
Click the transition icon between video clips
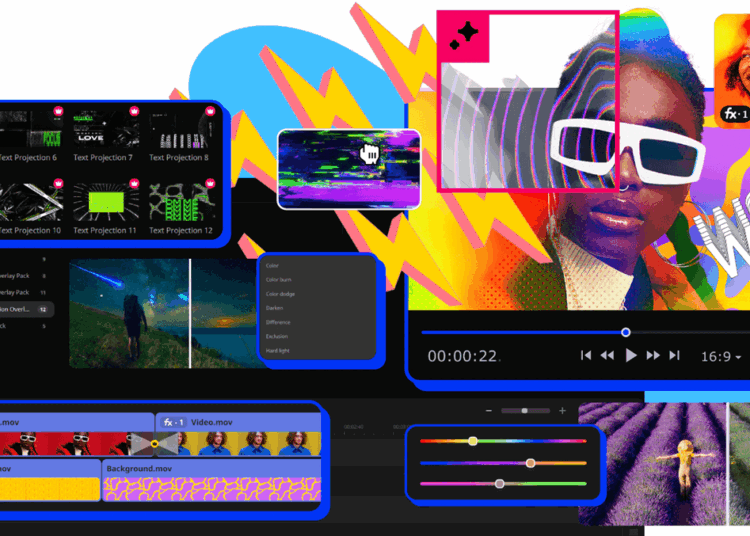point(154,444)
